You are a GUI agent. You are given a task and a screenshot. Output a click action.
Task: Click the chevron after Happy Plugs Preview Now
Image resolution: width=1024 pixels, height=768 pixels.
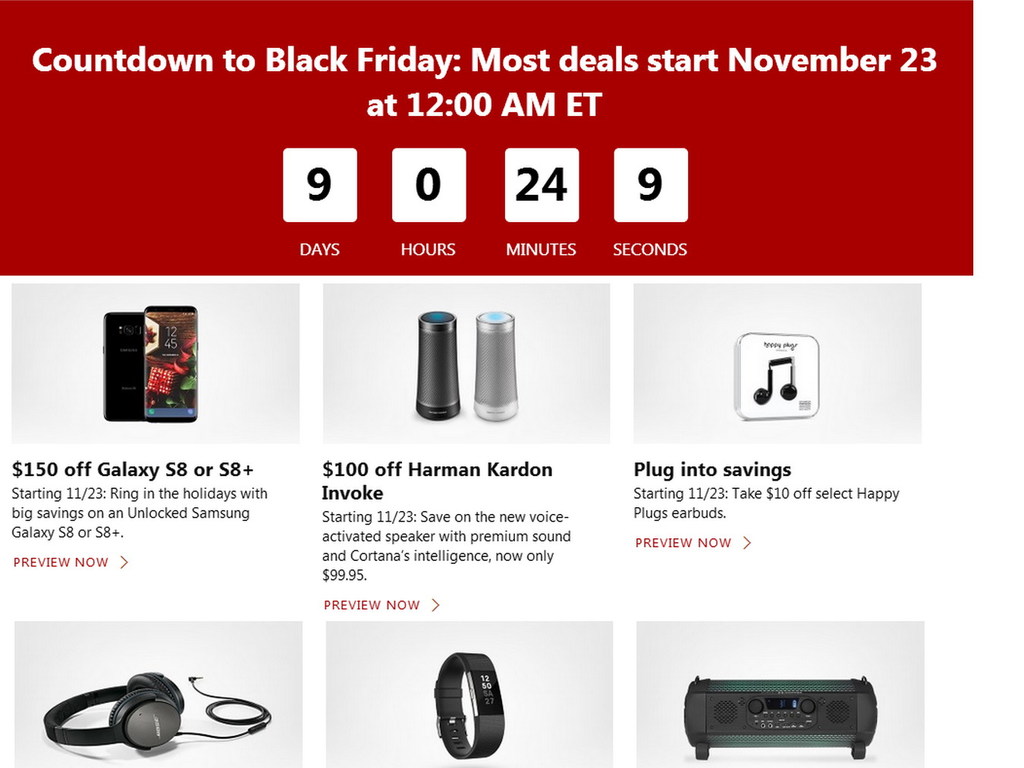click(x=747, y=543)
